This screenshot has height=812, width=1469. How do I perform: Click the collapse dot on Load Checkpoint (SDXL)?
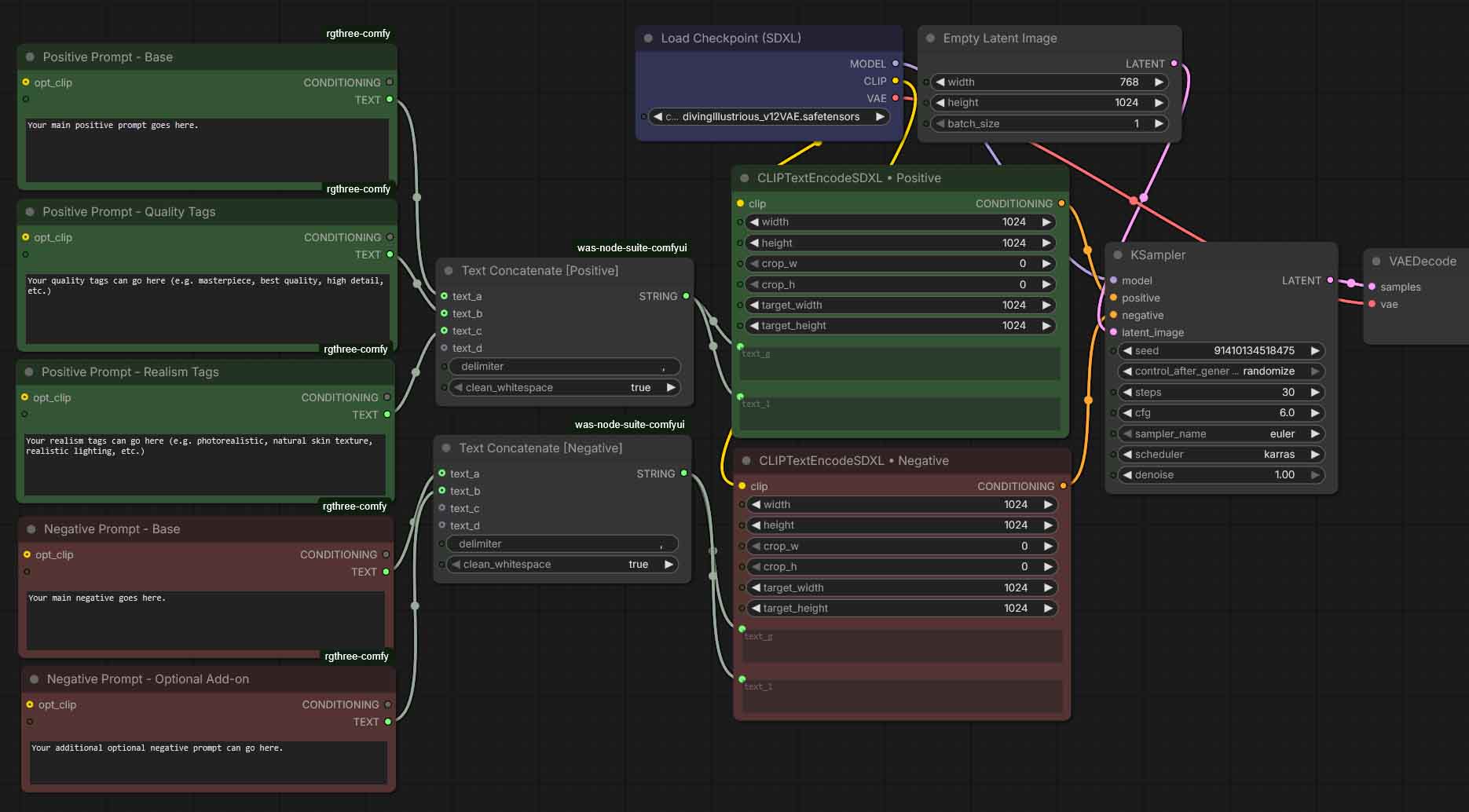point(648,38)
